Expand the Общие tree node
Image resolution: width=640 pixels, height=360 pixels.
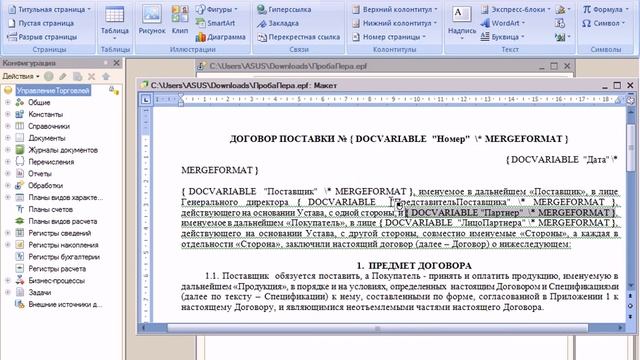point(7,102)
